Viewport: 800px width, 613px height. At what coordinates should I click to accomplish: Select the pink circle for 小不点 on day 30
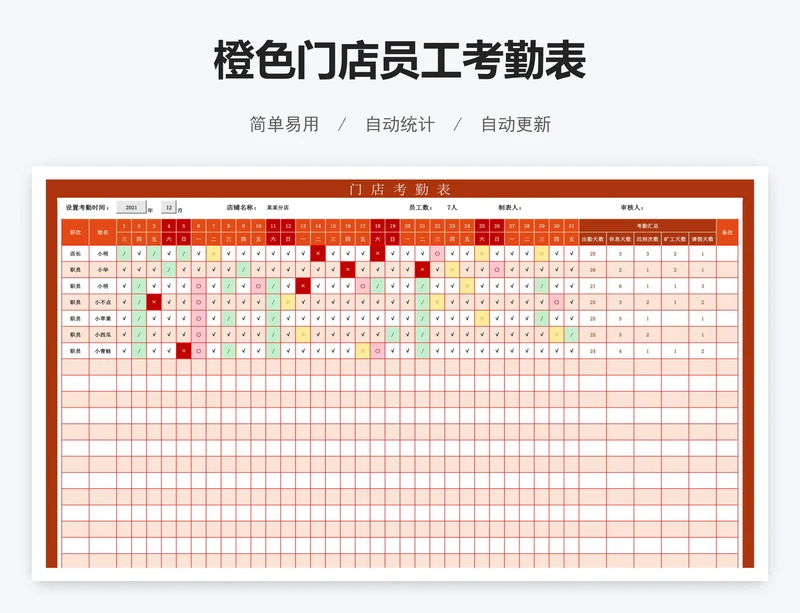556,302
